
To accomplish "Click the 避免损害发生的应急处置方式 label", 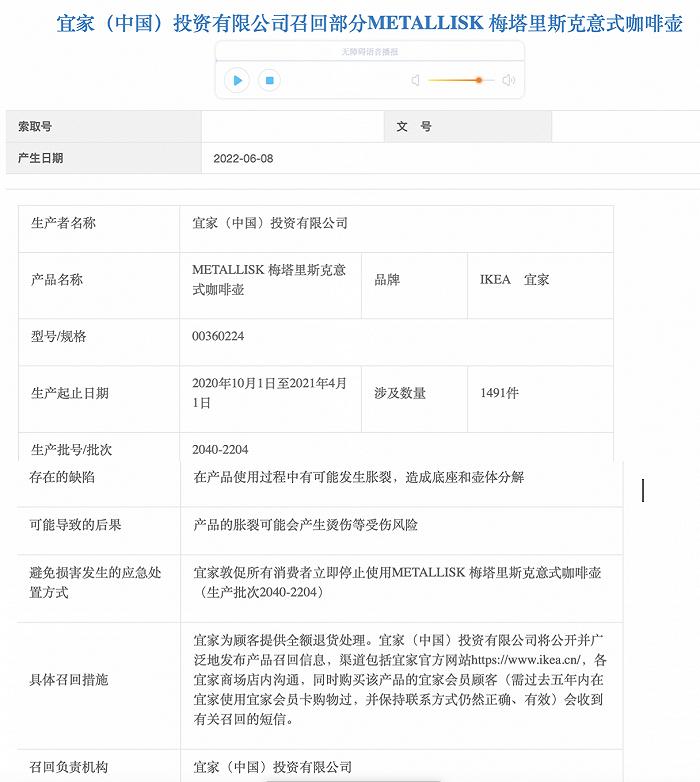I will click(95, 583).
